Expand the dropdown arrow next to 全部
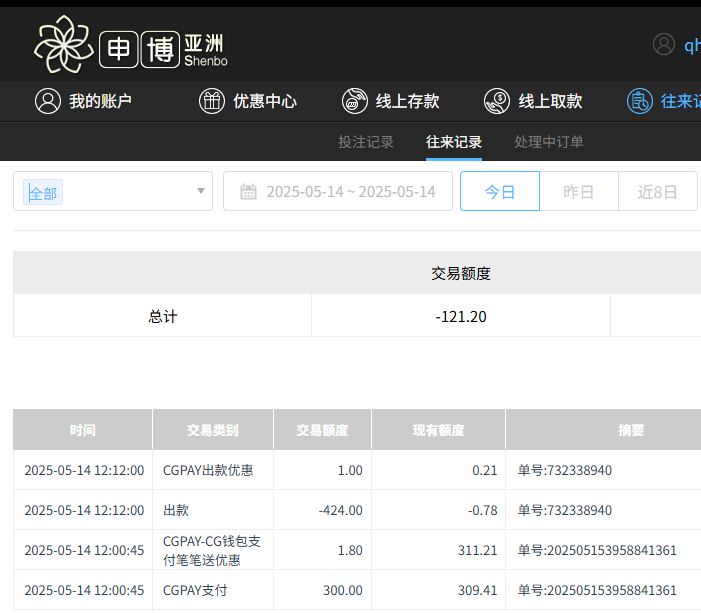This screenshot has width=701, height=613. click(x=200, y=191)
